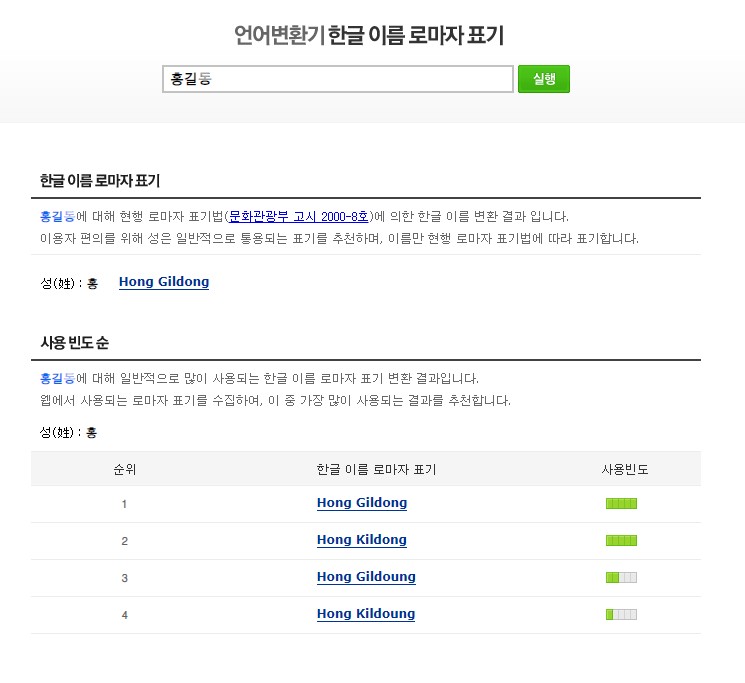Click the 사용빈도 column header
The width and height of the screenshot is (745, 683).
click(x=625, y=469)
